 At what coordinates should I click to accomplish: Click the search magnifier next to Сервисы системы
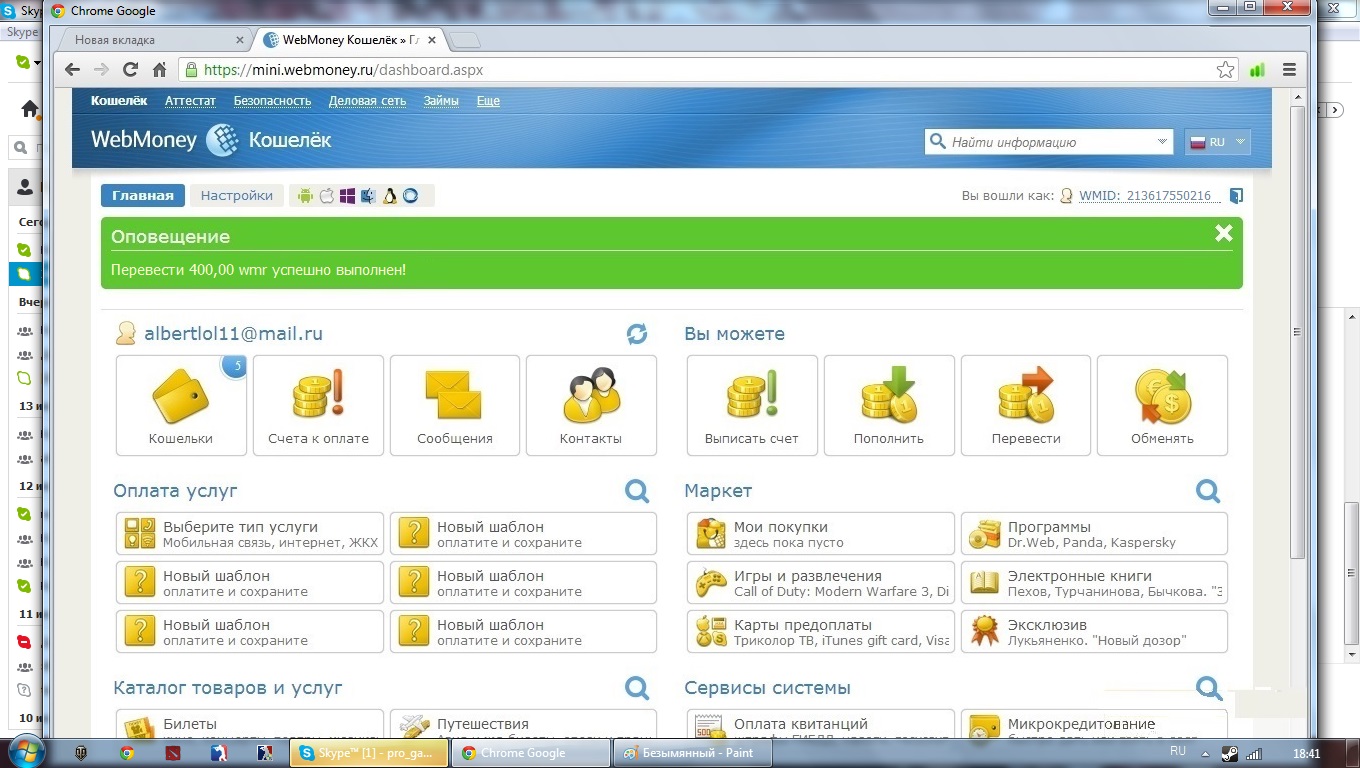[x=1208, y=688]
